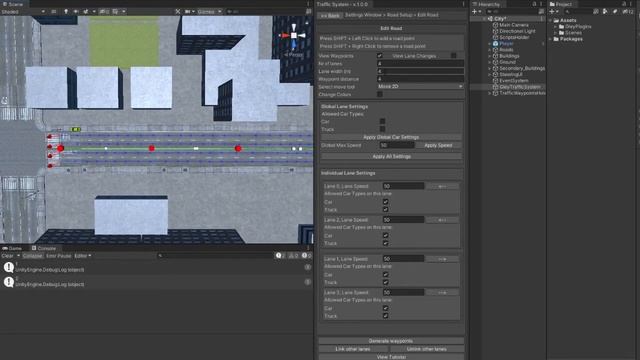Toggle Change Colors checkbox
Viewport: 640px width, 360px height.
click(380, 94)
